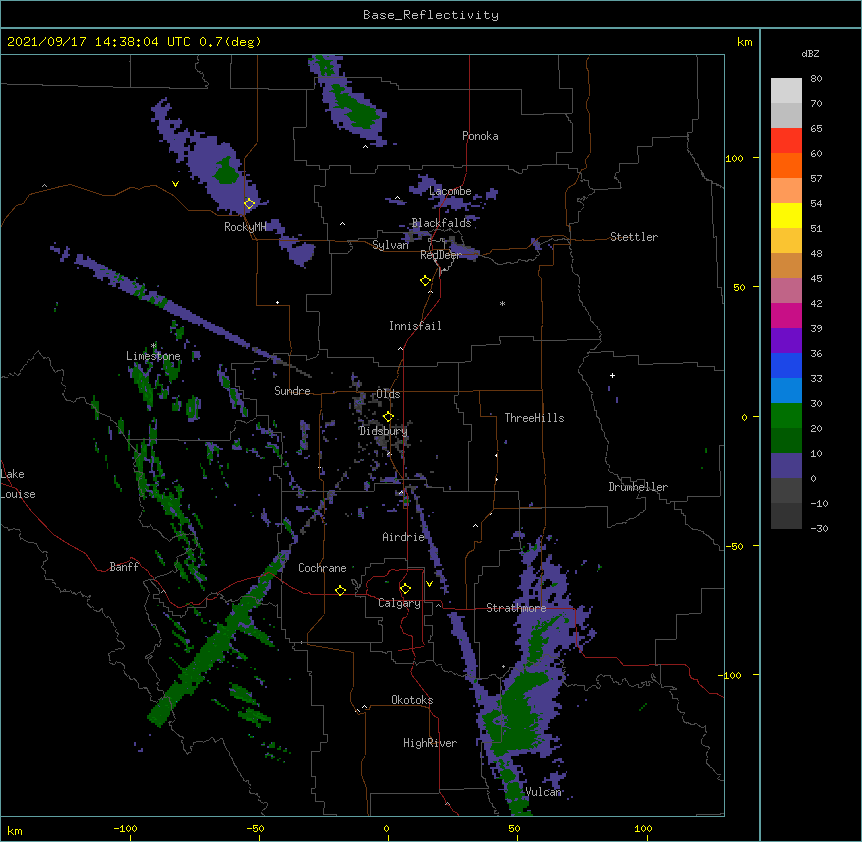Click the white plus marker northwest of Drumheller
Image resolution: width=862 pixels, height=842 pixels.
pyautogui.click(x=612, y=375)
